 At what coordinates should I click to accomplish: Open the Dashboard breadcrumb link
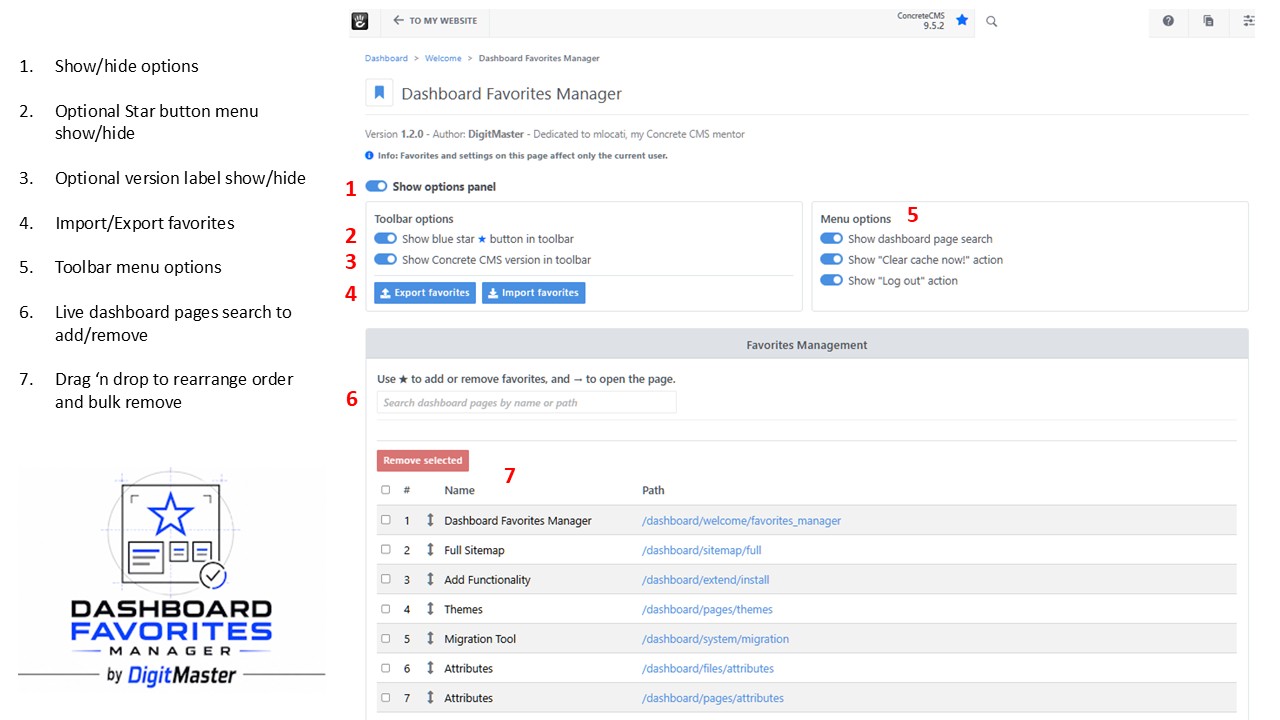(386, 59)
